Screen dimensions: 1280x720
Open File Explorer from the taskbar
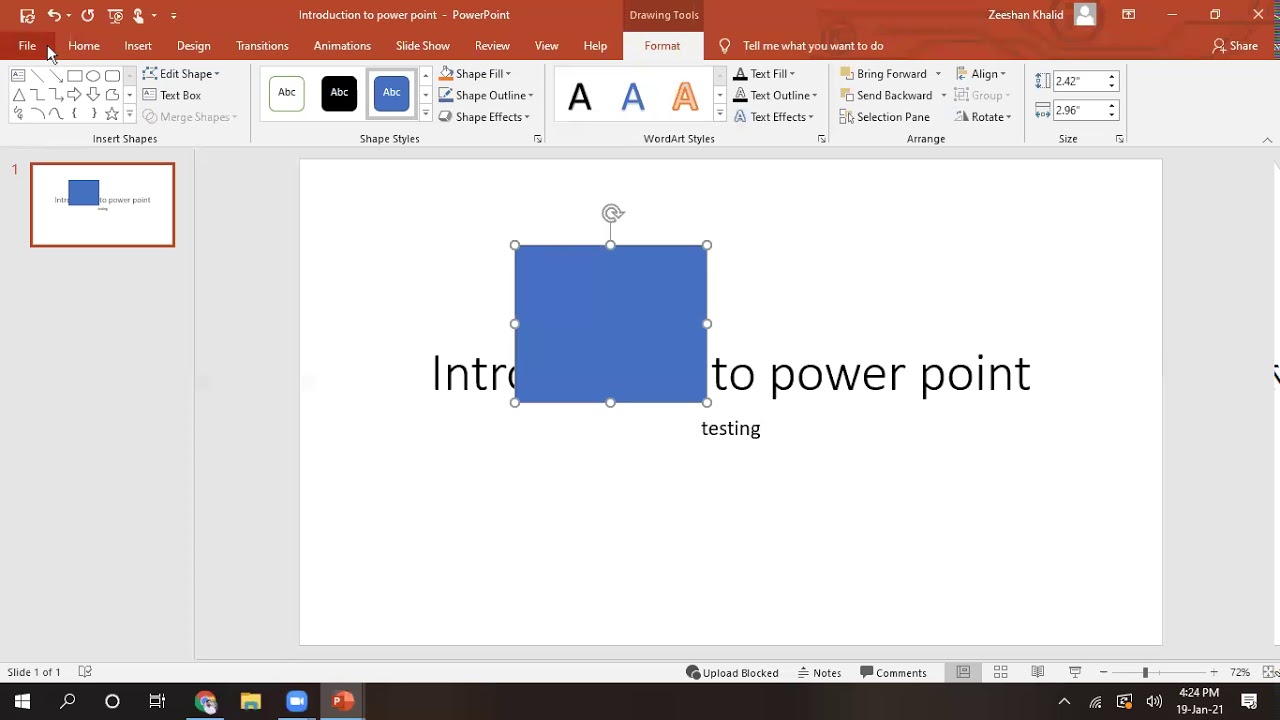click(x=251, y=701)
